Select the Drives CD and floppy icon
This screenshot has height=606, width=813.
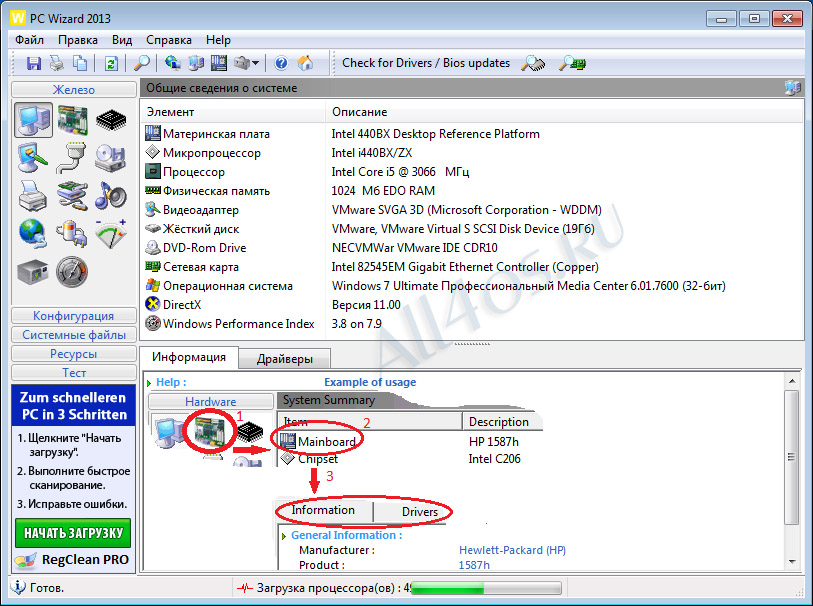(111, 158)
